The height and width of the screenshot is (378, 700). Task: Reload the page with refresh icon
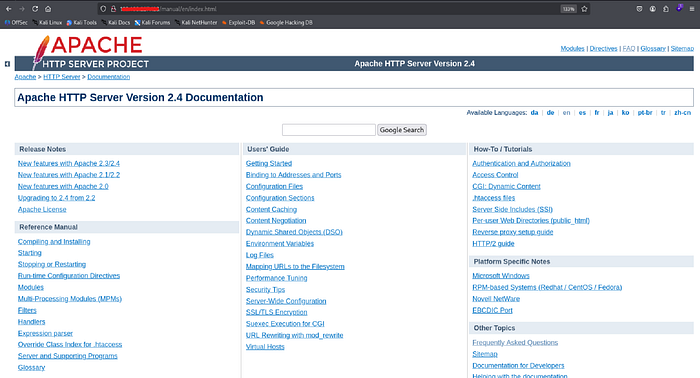[35, 9]
